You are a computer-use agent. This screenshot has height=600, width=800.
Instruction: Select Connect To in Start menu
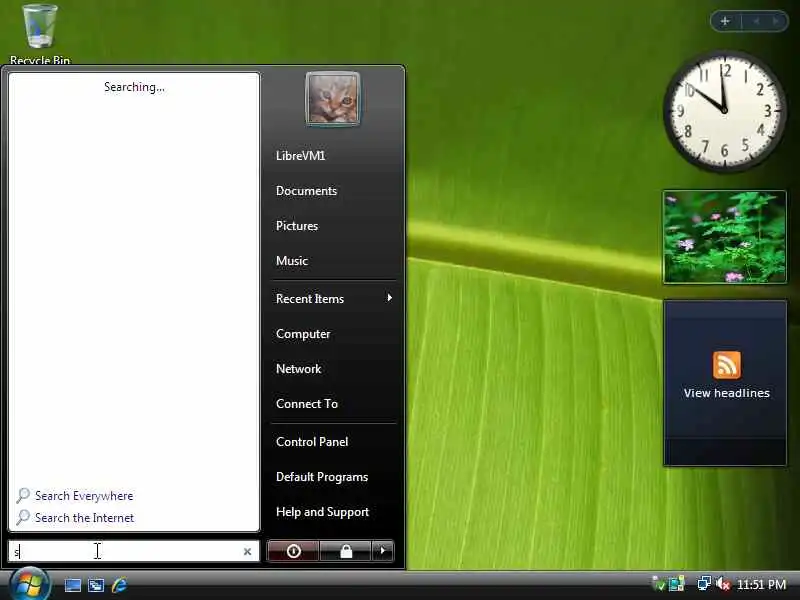[307, 404]
